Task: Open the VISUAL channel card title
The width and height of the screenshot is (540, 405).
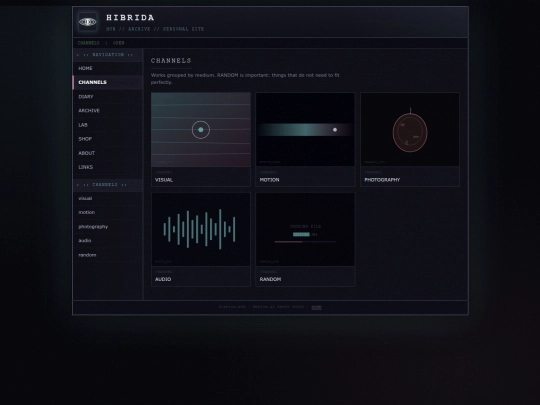Action: [164, 180]
